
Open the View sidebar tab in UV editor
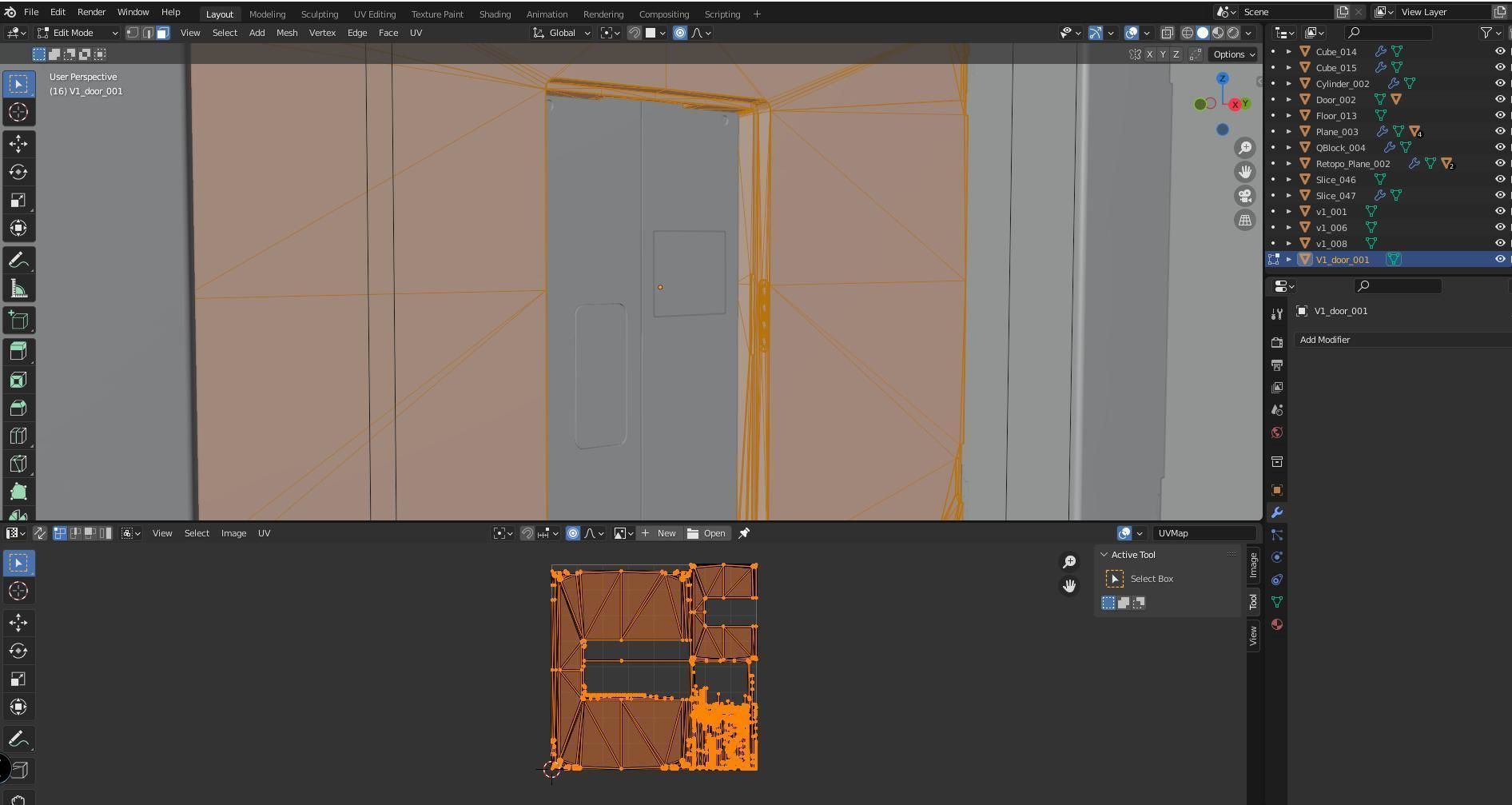1253,636
